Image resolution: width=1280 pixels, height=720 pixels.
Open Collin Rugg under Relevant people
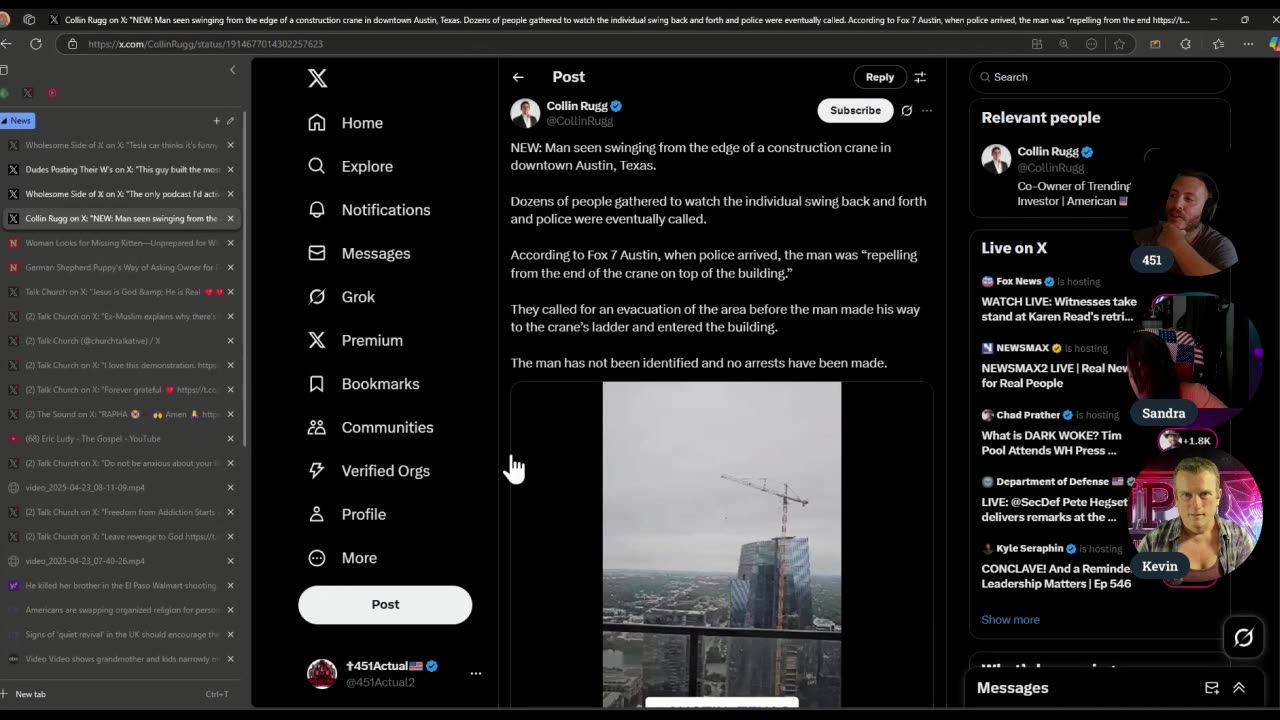point(1046,152)
